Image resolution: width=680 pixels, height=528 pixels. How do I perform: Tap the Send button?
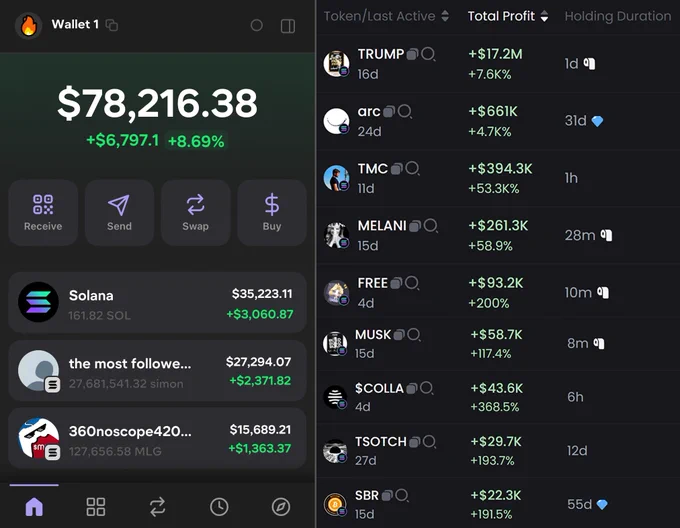tap(119, 212)
